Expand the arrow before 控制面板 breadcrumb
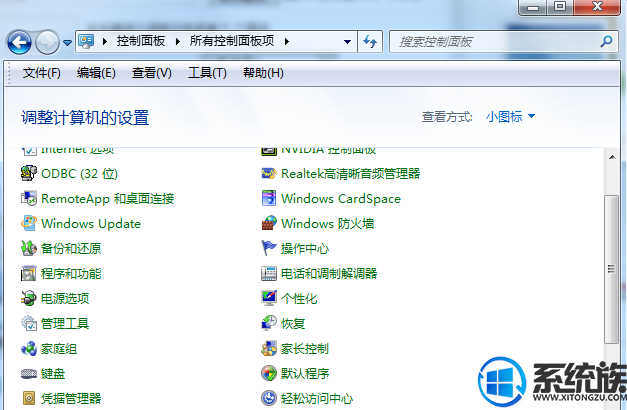The image size is (627, 410). pos(105,41)
